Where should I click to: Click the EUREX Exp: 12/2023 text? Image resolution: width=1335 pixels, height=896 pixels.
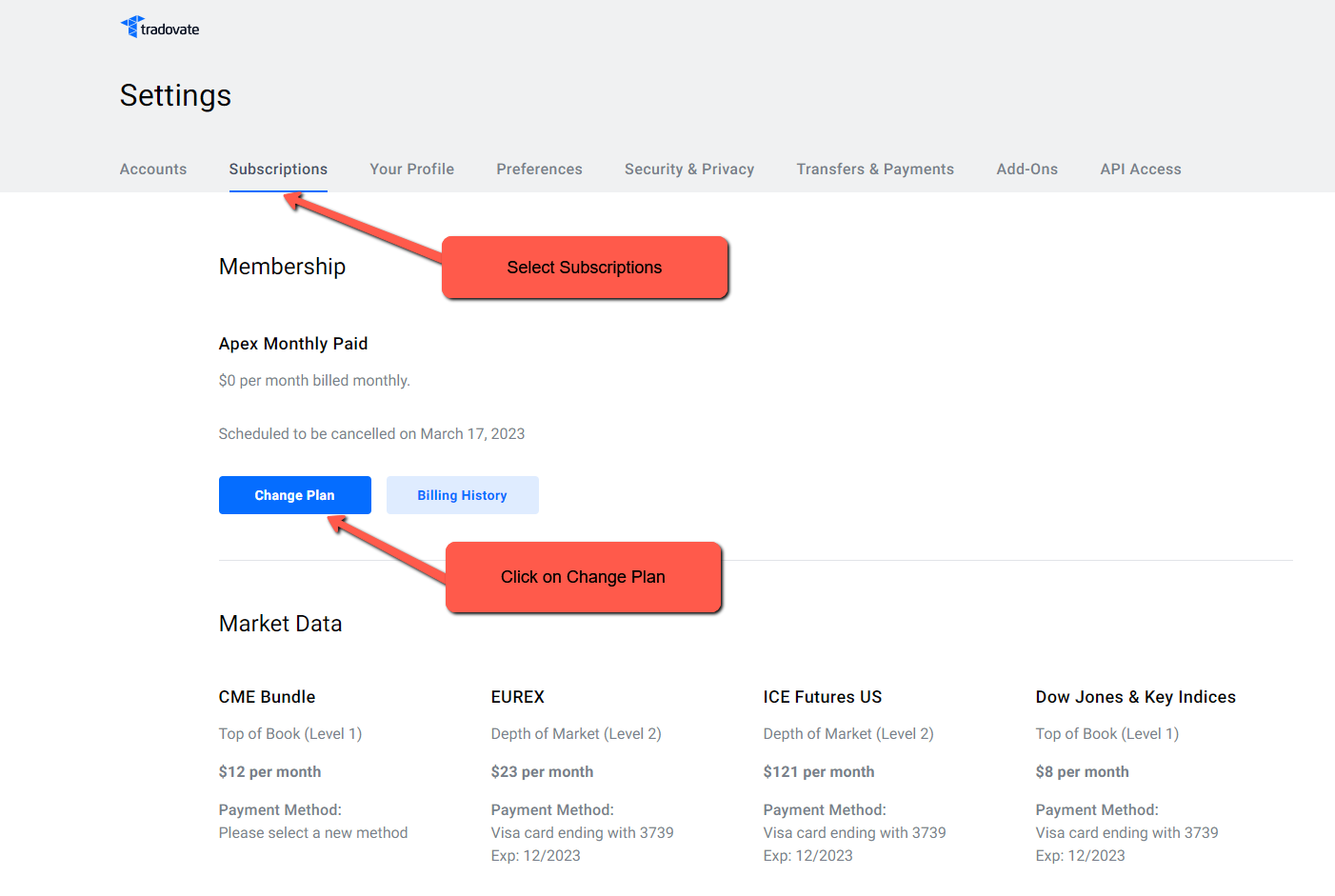coord(536,856)
